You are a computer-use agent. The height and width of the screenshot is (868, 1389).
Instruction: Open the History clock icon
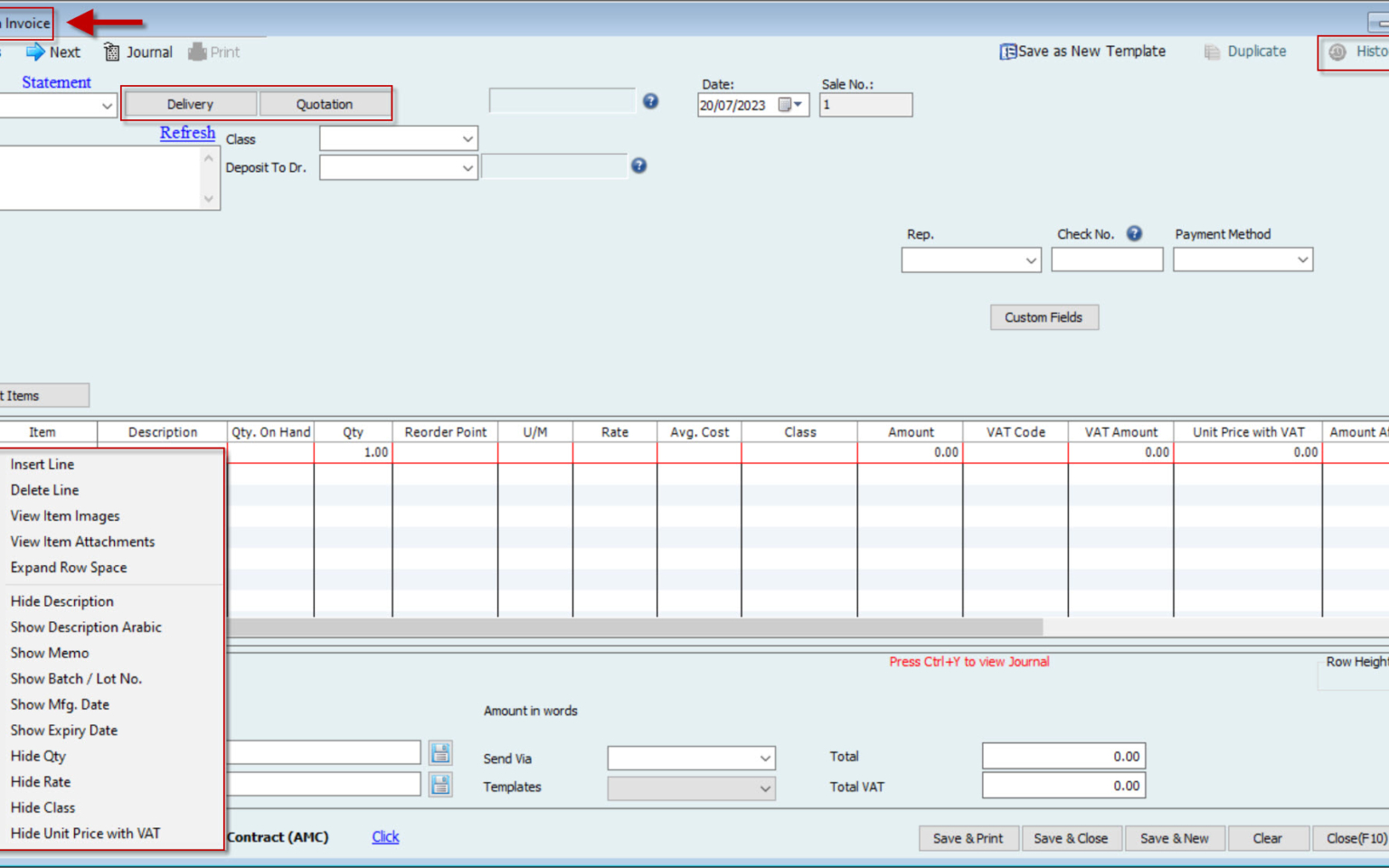point(1337,52)
